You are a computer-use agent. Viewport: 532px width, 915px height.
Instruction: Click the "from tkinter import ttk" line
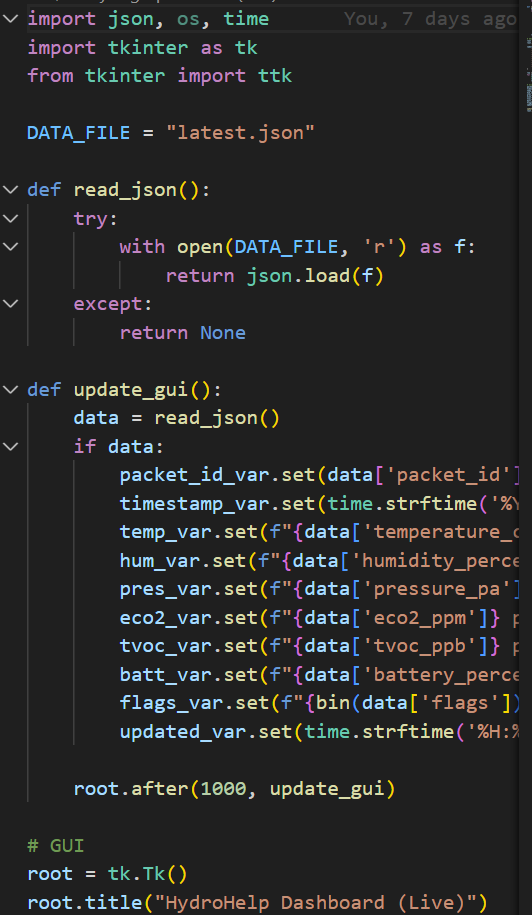click(x=160, y=76)
